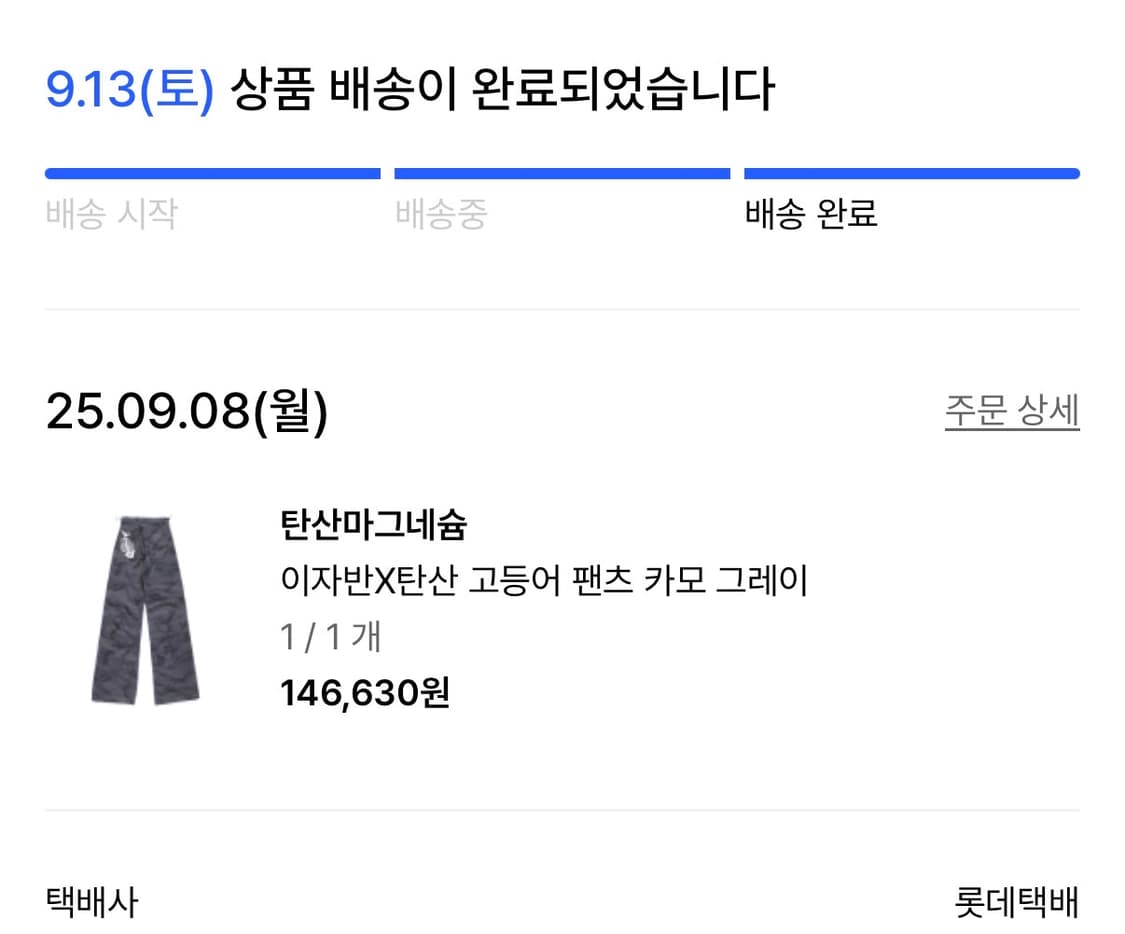The image size is (1125, 934).
Task: Click the price 146,630원
Action: tap(366, 690)
